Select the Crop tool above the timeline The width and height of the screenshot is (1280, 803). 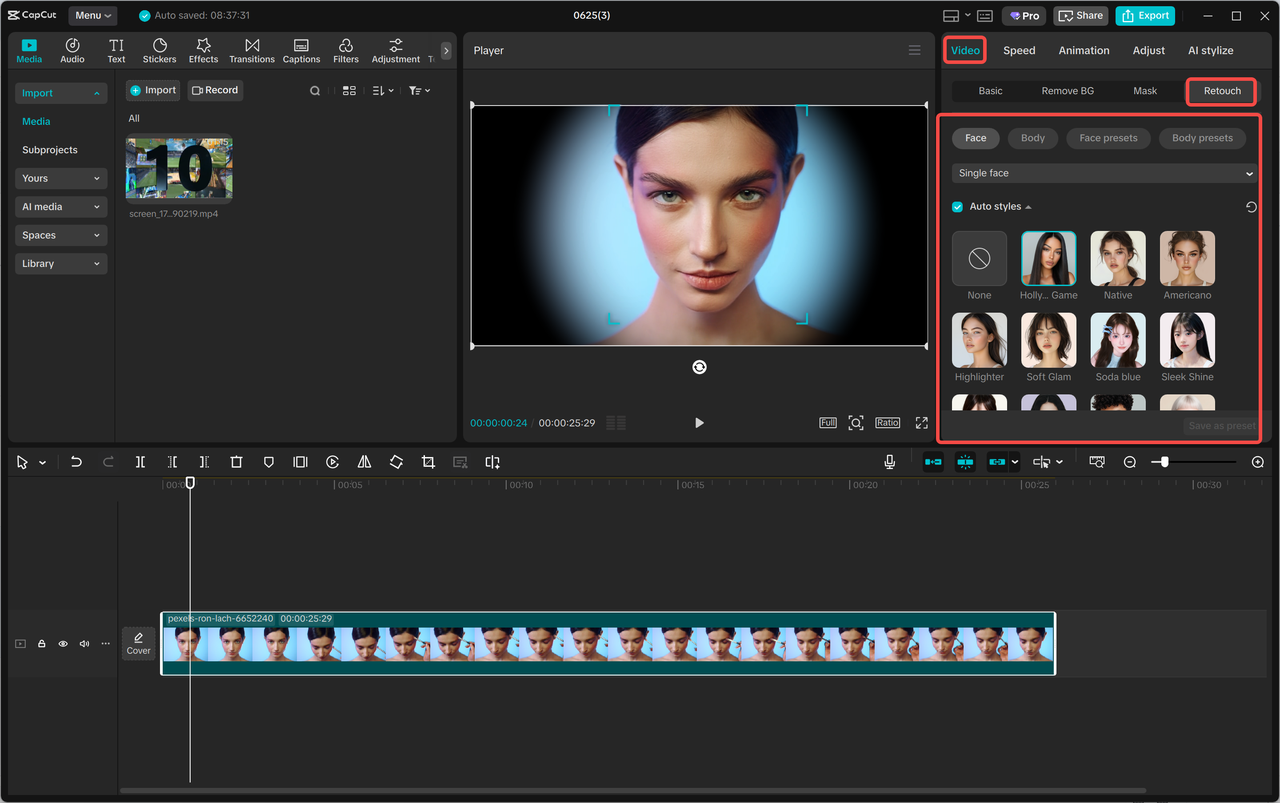click(428, 461)
